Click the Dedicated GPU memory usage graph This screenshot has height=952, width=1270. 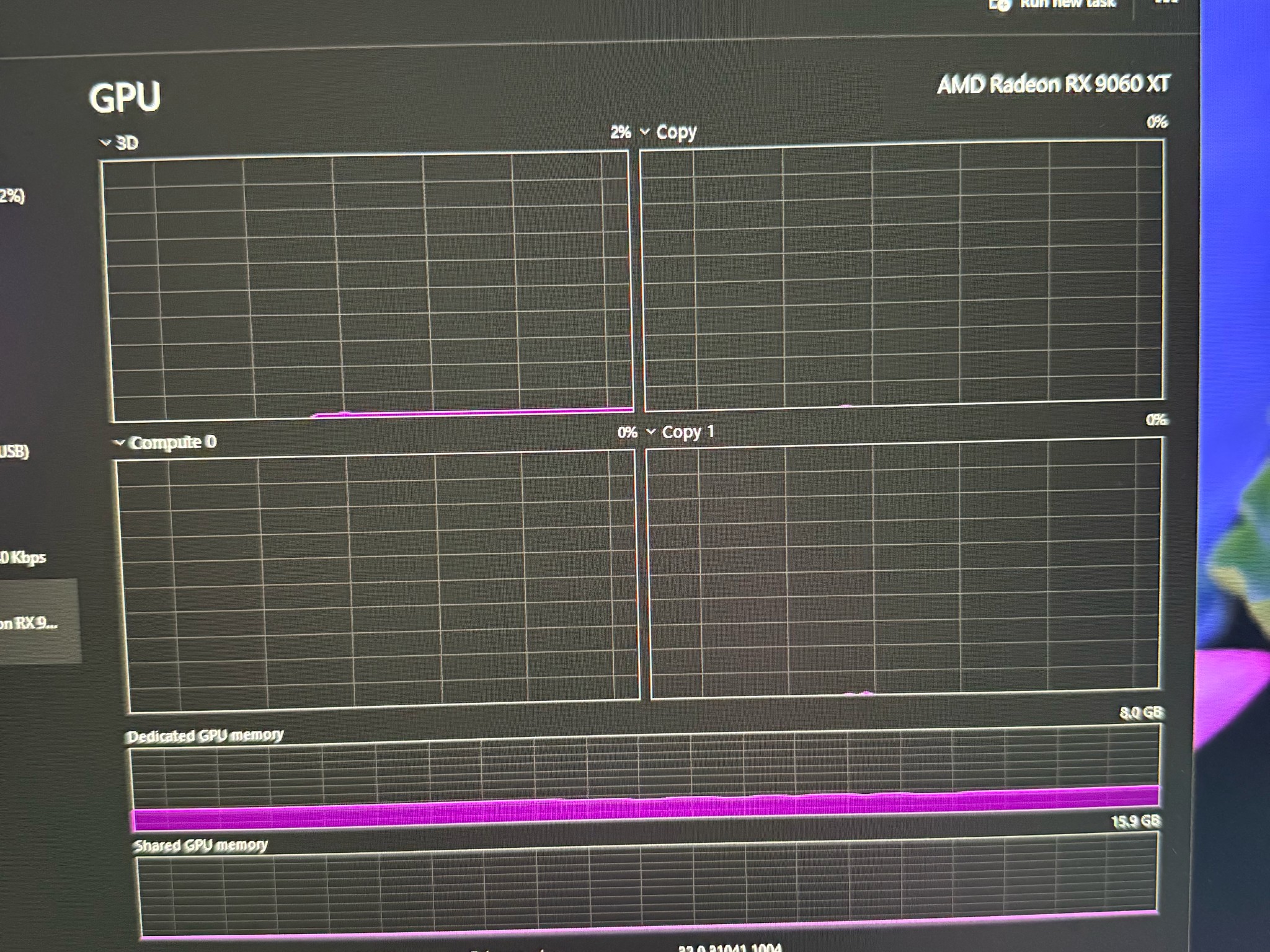pyautogui.click(x=644, y=778)
